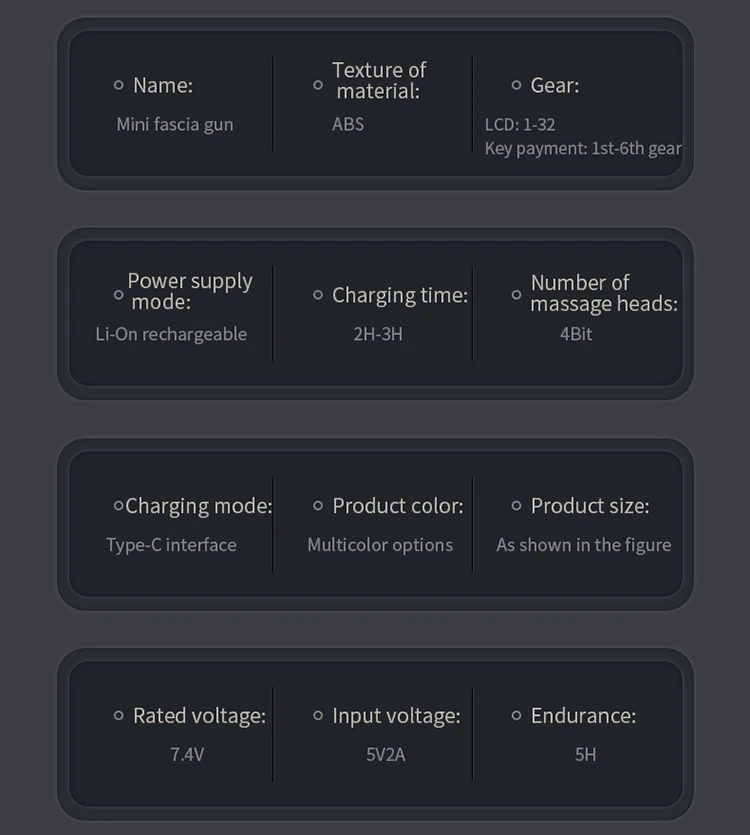Click the LCD: 1-32 gear text

[x=520, y=125]
